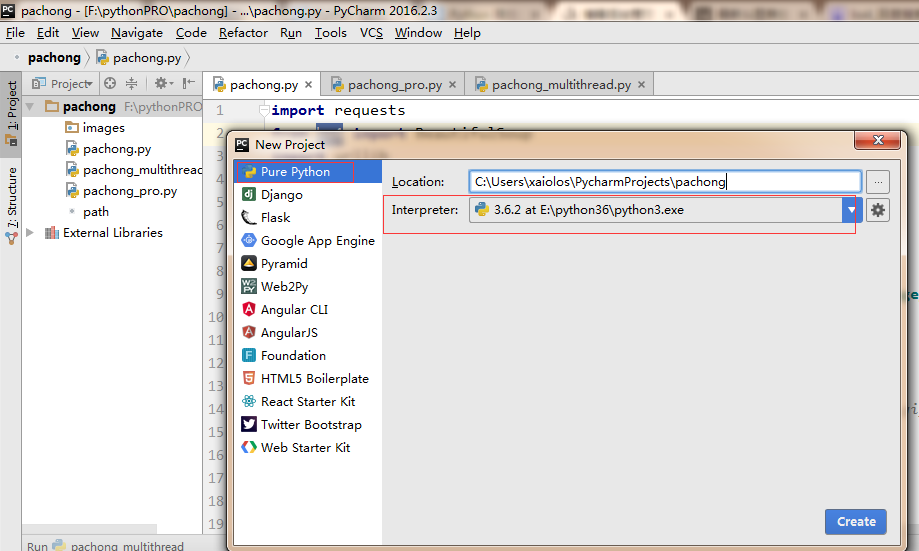This screenshot has width=919, height=551.
Task: Open Interpreter dropdown arrow
Action: (851, 210)
